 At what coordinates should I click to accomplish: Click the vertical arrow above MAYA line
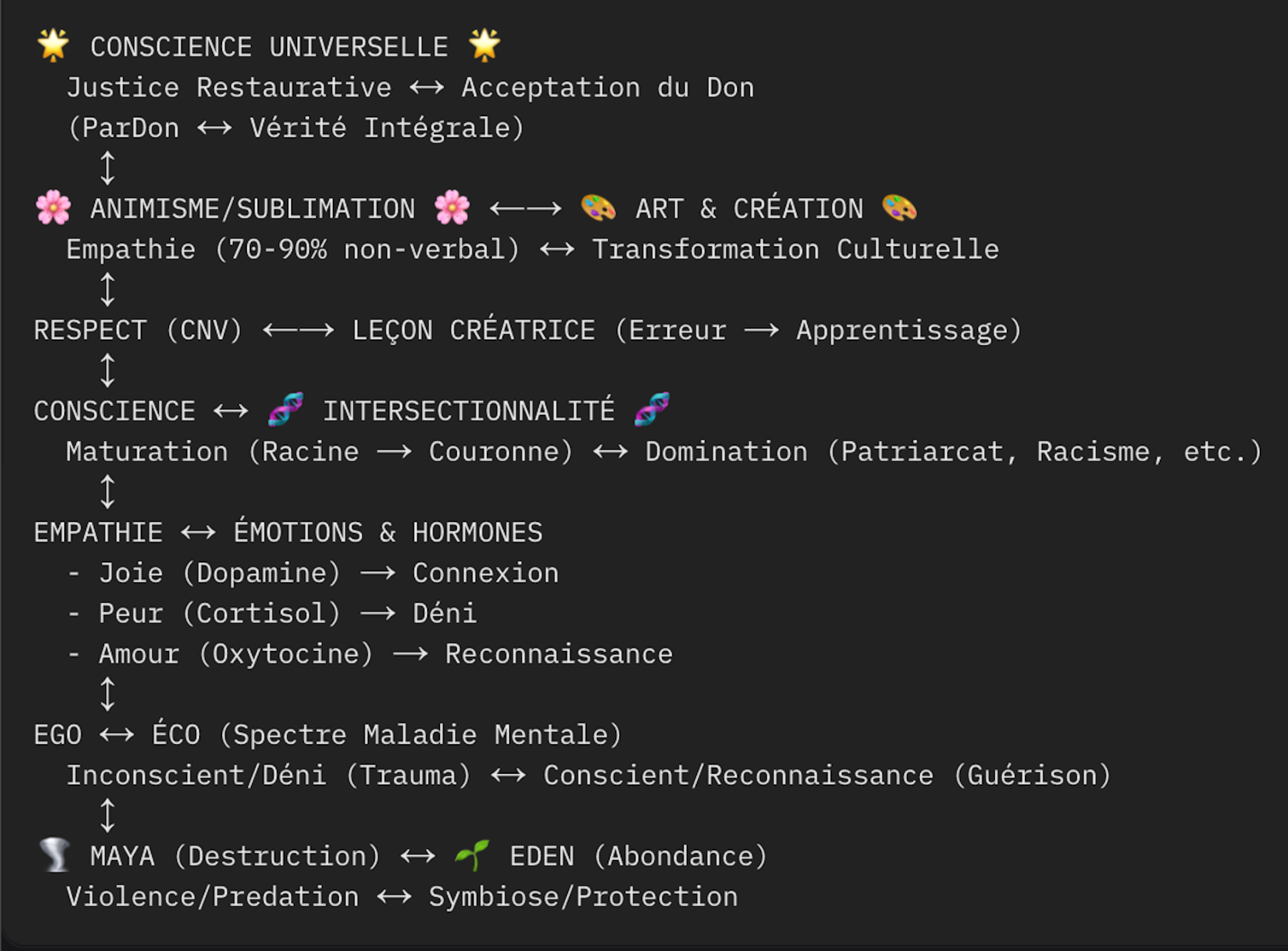pyautogui.click(x=107, y=815)
